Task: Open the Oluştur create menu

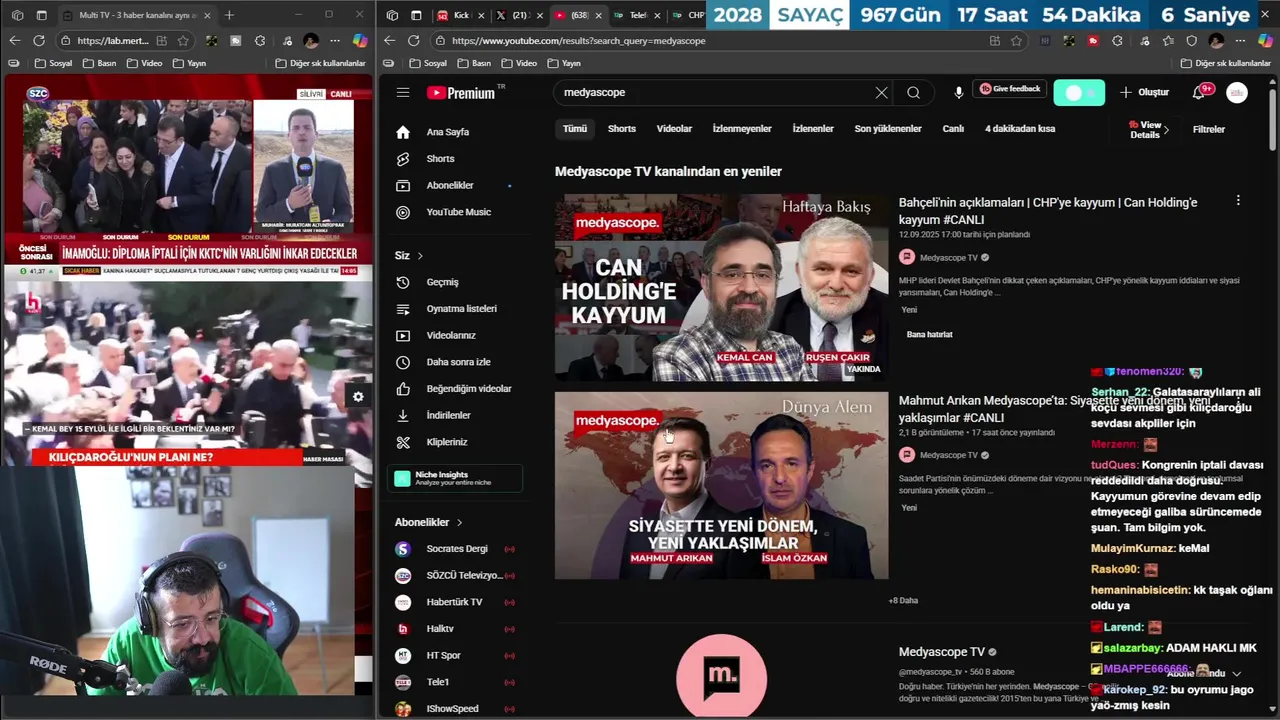Action: (1144, 92)
